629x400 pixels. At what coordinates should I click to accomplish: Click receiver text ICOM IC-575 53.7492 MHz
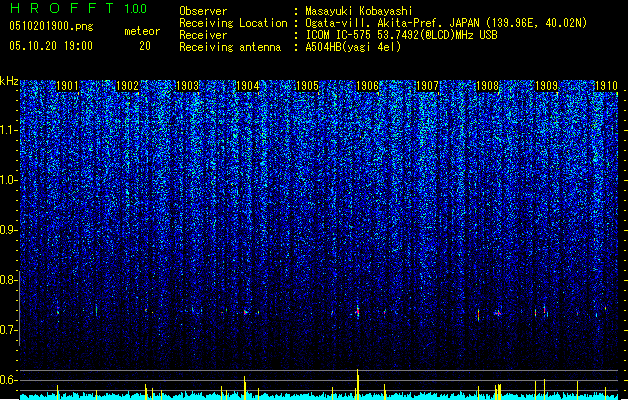[401, 35]
